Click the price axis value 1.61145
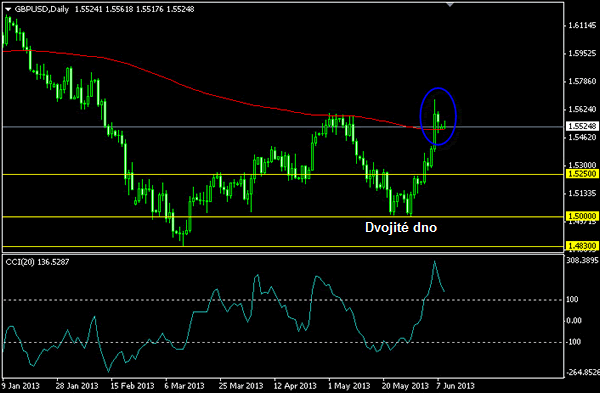The image size is (600, 393). pos(582,25)
